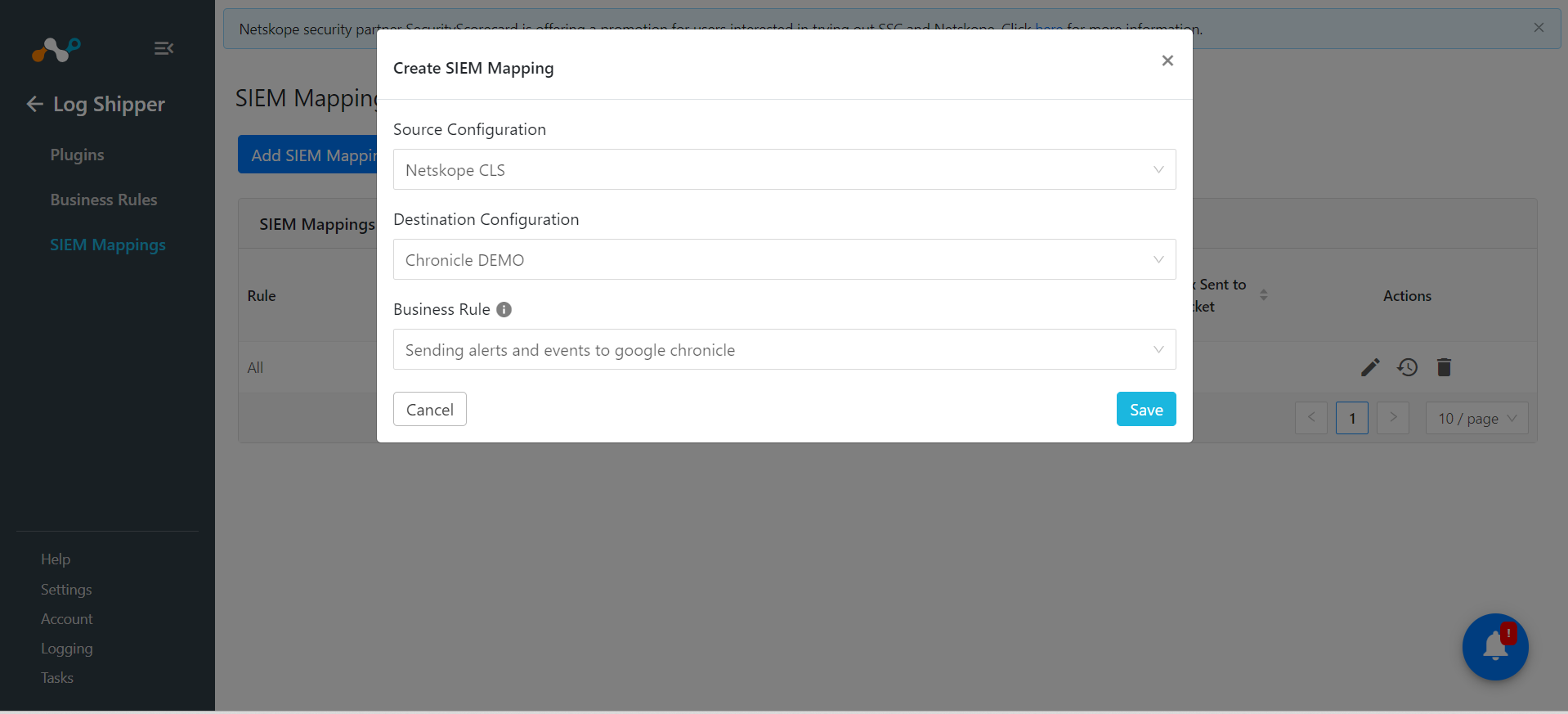Image resolution: width=1568 pixels, height=714 pixels.
Task: Click the Rule column header
Action: (x=262, y=296)
